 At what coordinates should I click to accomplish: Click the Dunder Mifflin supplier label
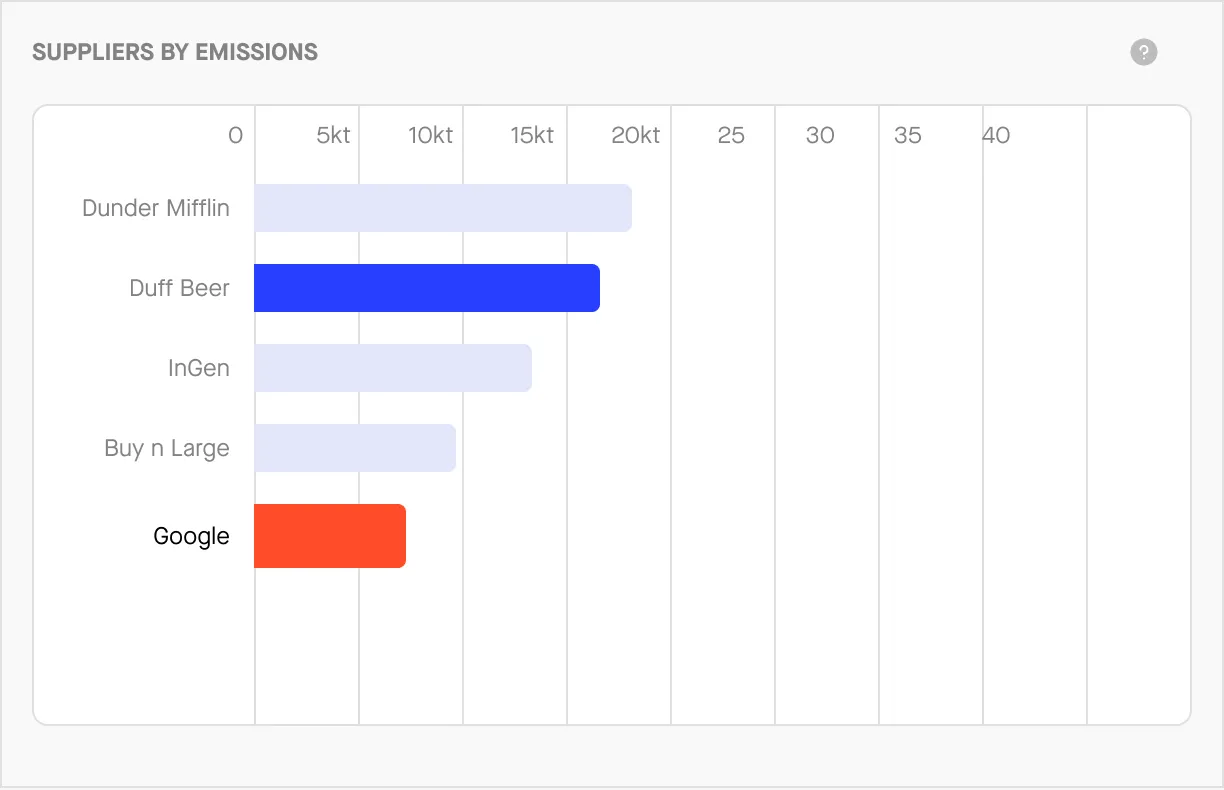point(156,208)
